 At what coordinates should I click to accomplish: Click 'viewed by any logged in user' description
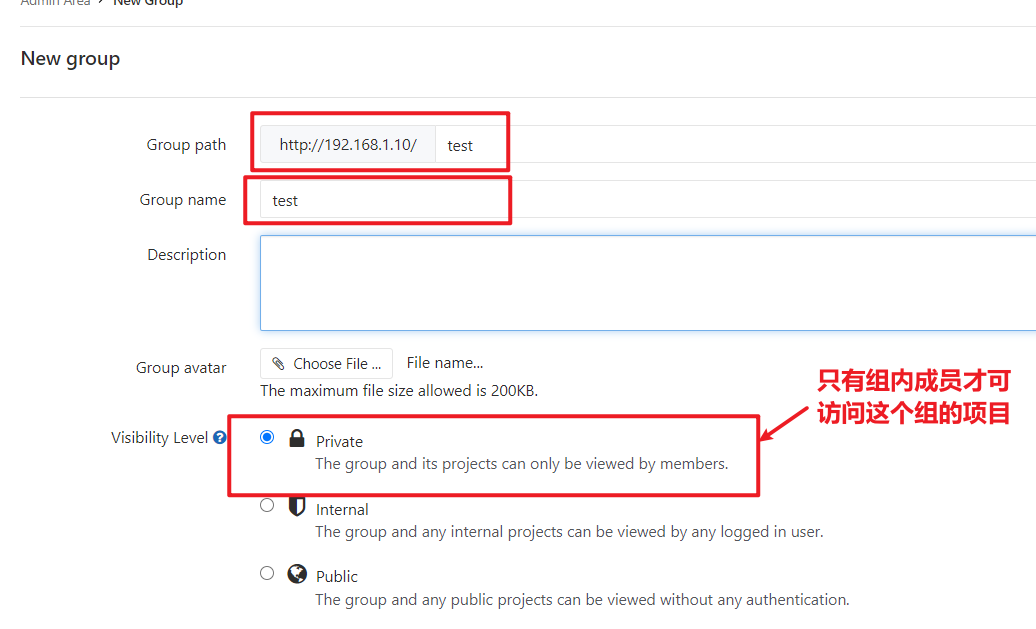(x=570, y=532)
